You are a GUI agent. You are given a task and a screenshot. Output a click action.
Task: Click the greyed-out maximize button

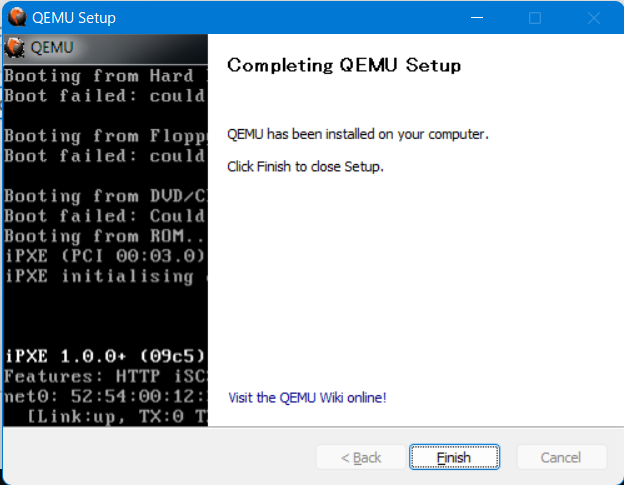pos(535,18)
